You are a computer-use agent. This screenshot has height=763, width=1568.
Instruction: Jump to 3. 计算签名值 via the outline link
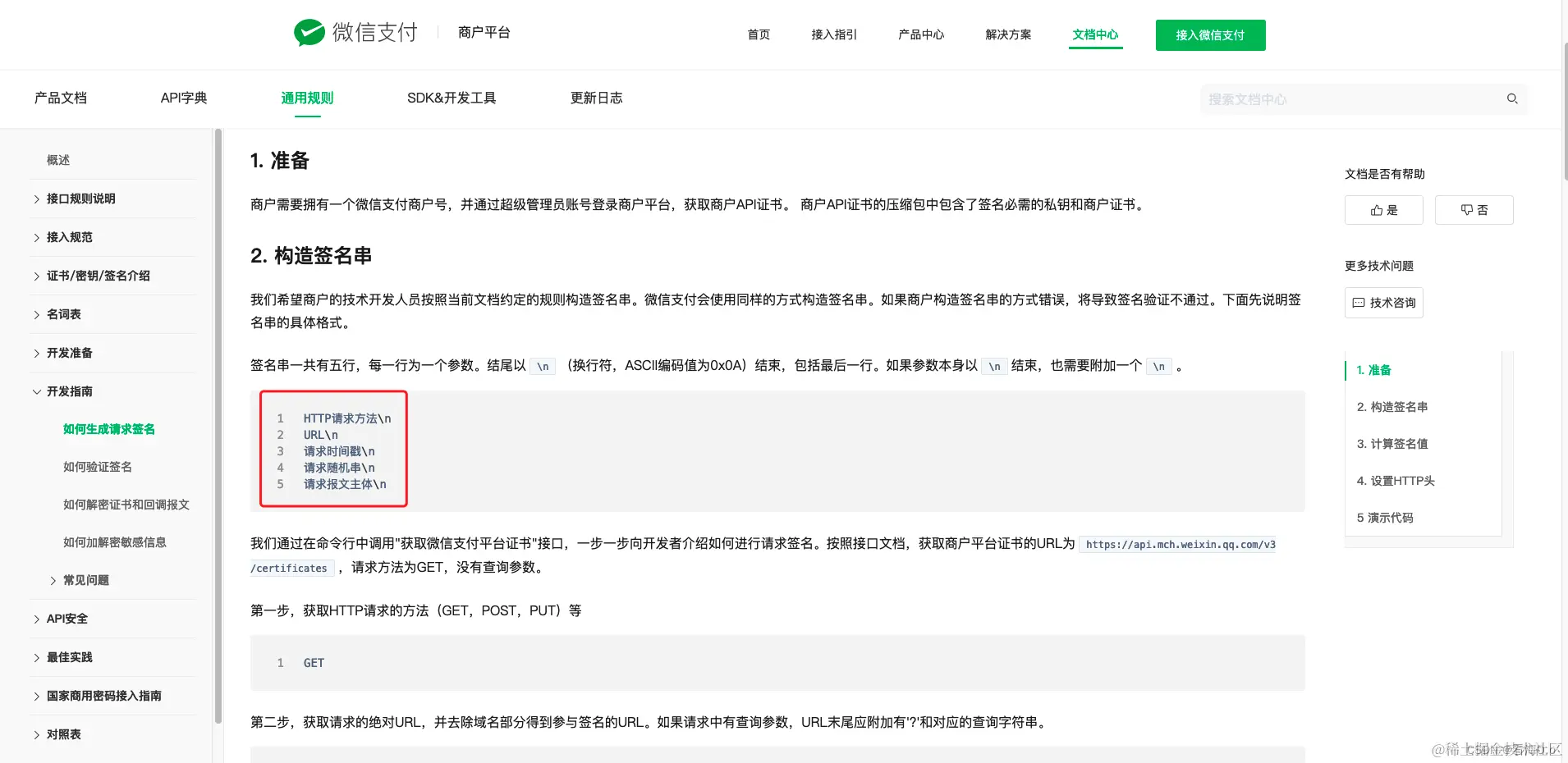coord(1392,443)
